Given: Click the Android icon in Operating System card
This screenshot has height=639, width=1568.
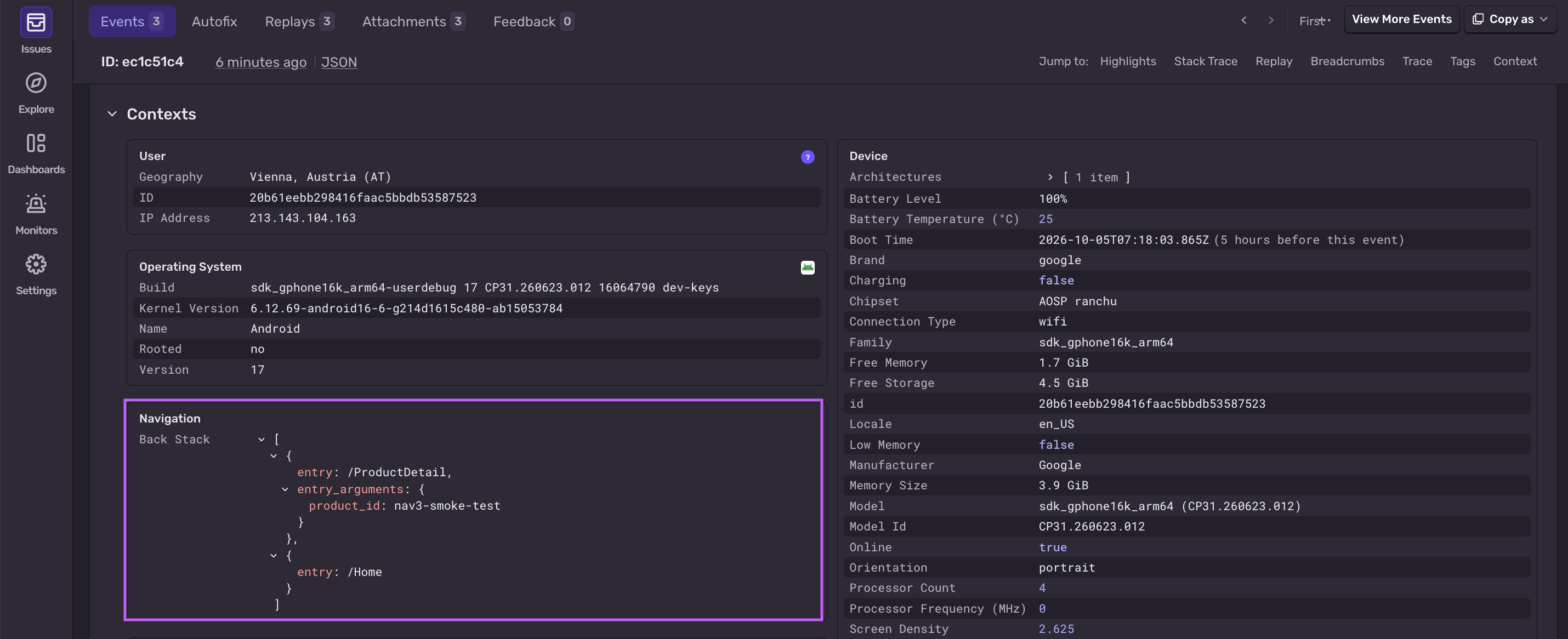Looking at the screenshot, I should coord(807,268).
